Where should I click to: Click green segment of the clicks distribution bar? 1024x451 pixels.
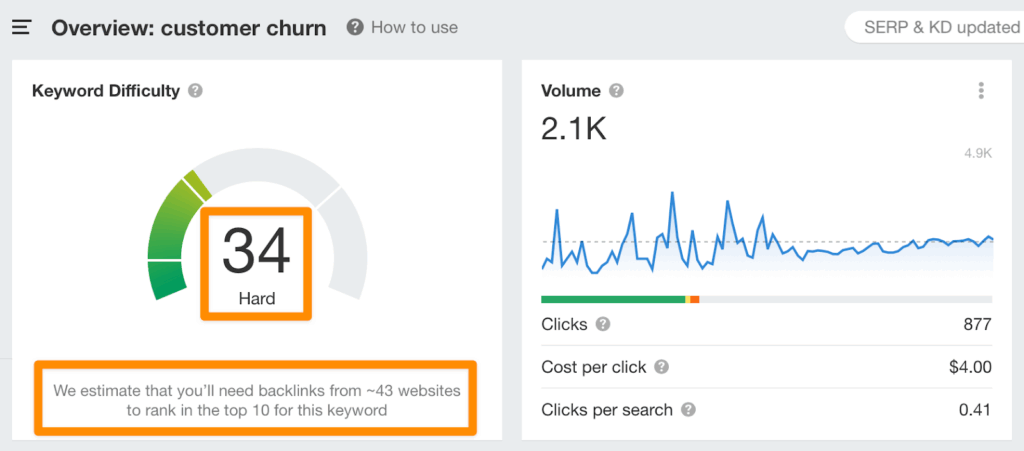(x=612, y=299)
